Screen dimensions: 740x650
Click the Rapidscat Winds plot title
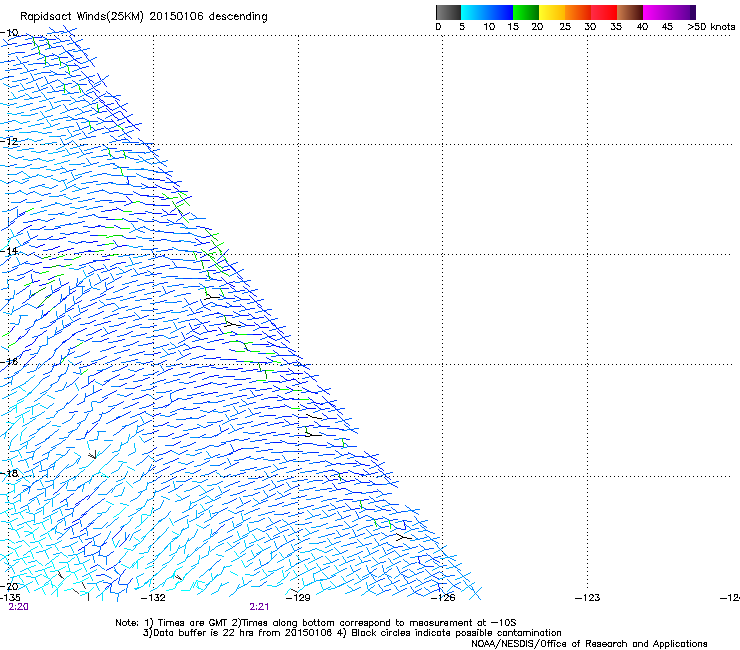[x=143, y=17]
